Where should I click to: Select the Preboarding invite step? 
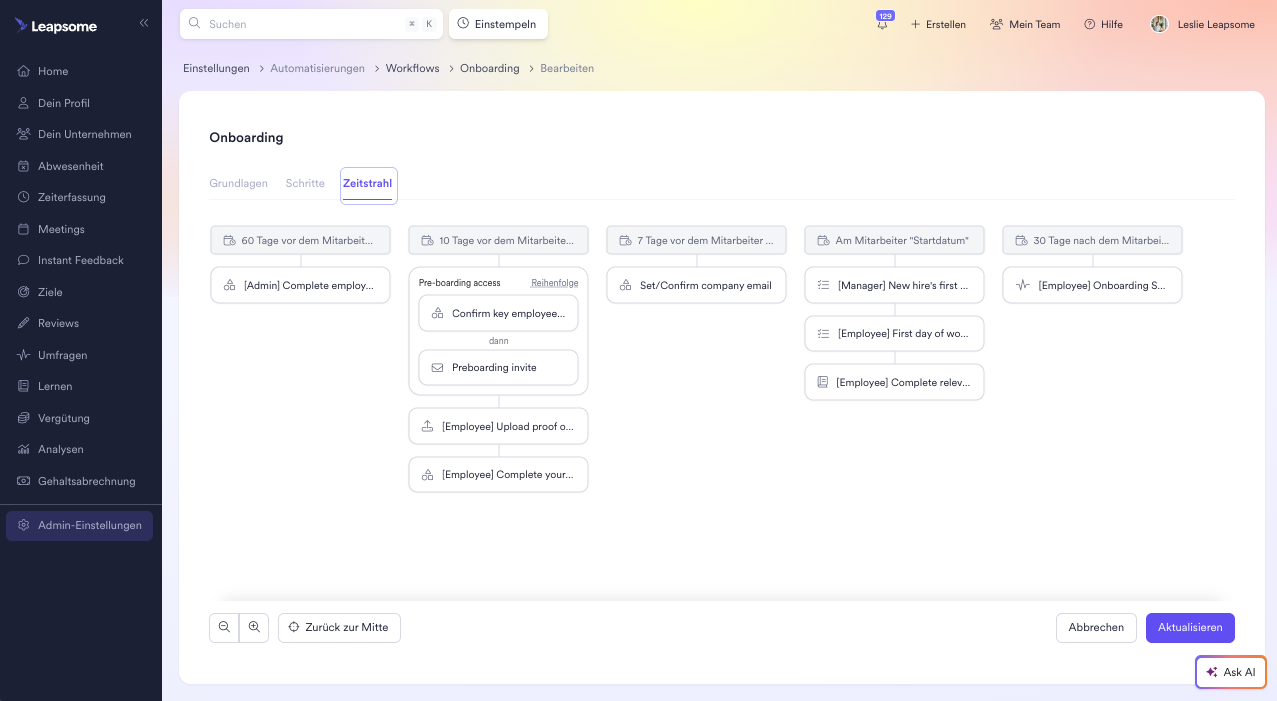[x=498, y=367]
